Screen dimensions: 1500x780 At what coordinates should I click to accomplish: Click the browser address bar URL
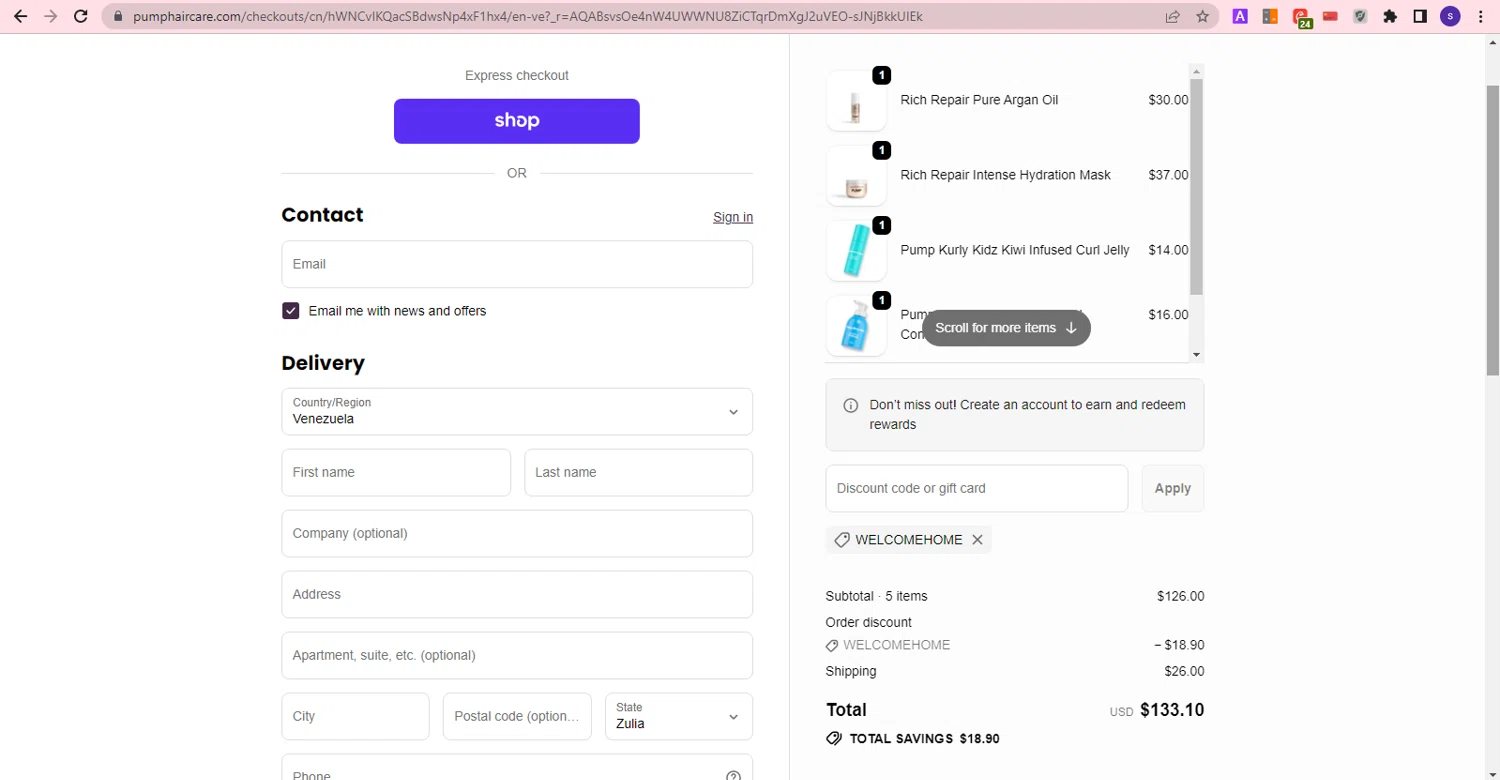click(528, 16)
